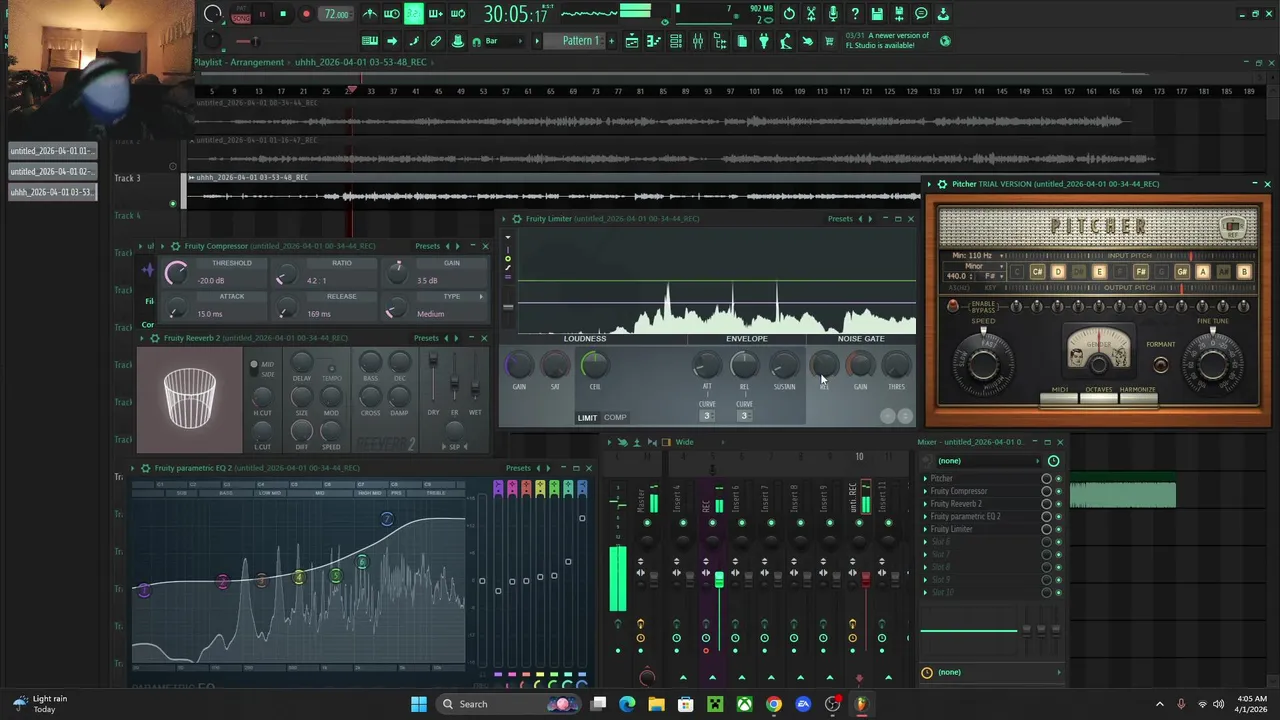Toggle the Fruity Compressor slot enable switch
1280x720 pixels.
click(1058, 491)
